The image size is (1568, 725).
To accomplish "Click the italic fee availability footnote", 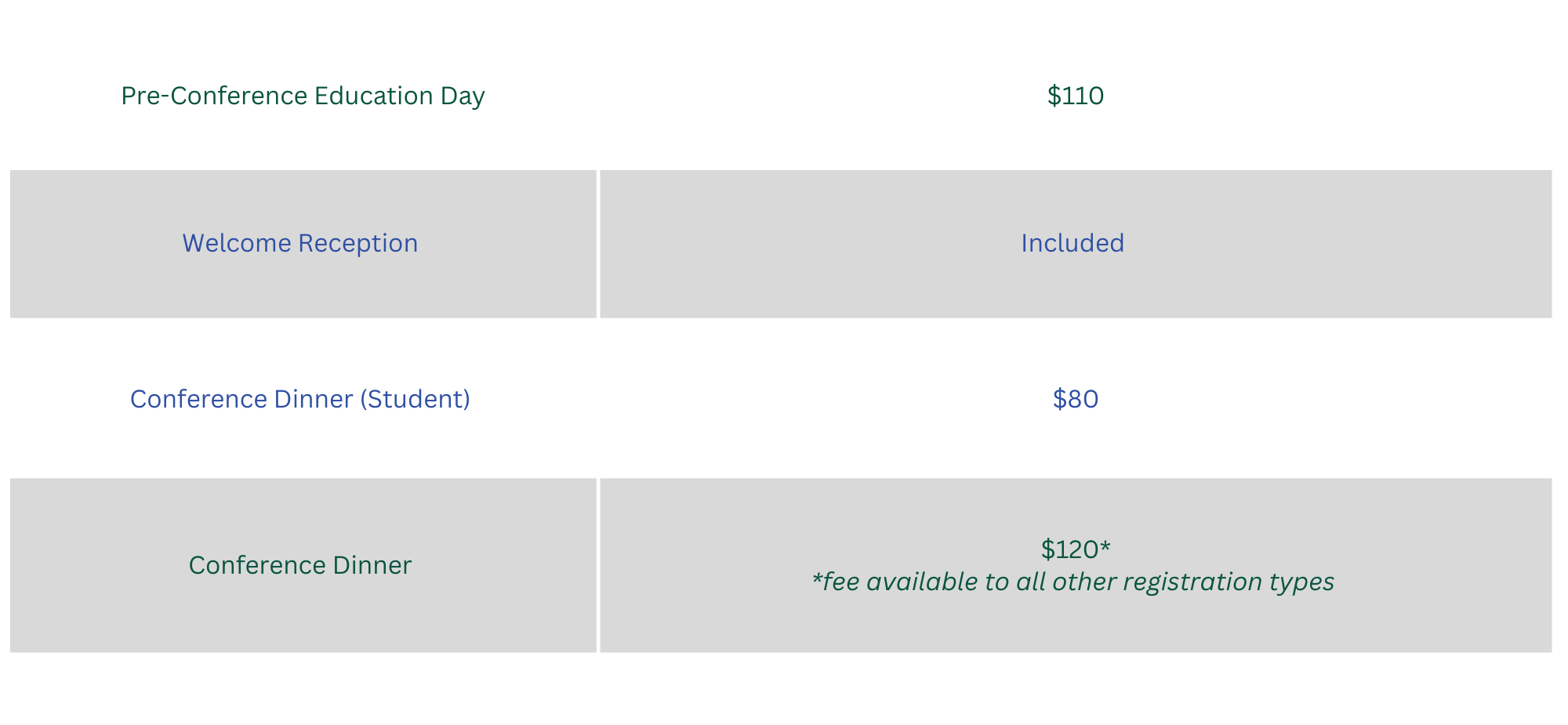I will (1073, 582).
